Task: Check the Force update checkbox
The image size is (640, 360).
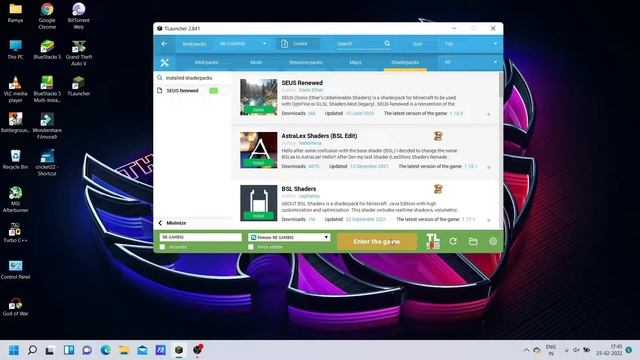Action: tap(251, 247)
